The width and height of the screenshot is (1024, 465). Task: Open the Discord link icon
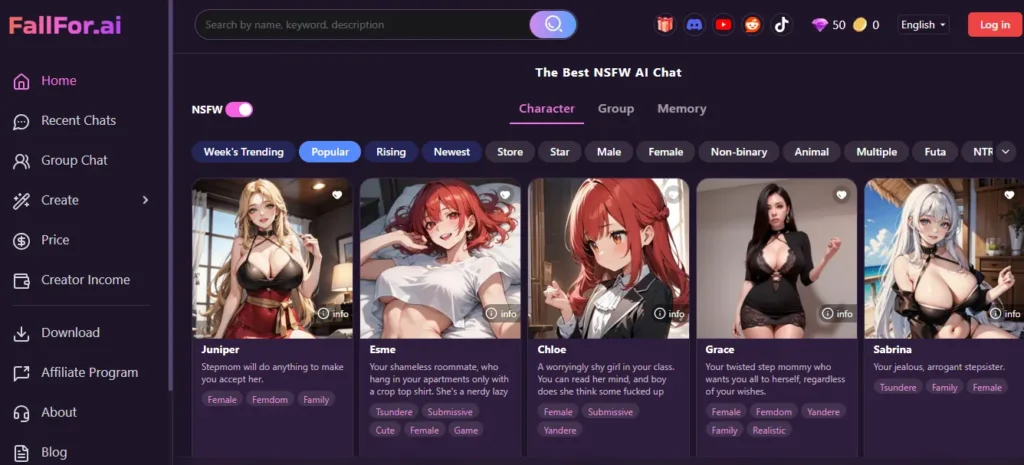pos(694,25)
